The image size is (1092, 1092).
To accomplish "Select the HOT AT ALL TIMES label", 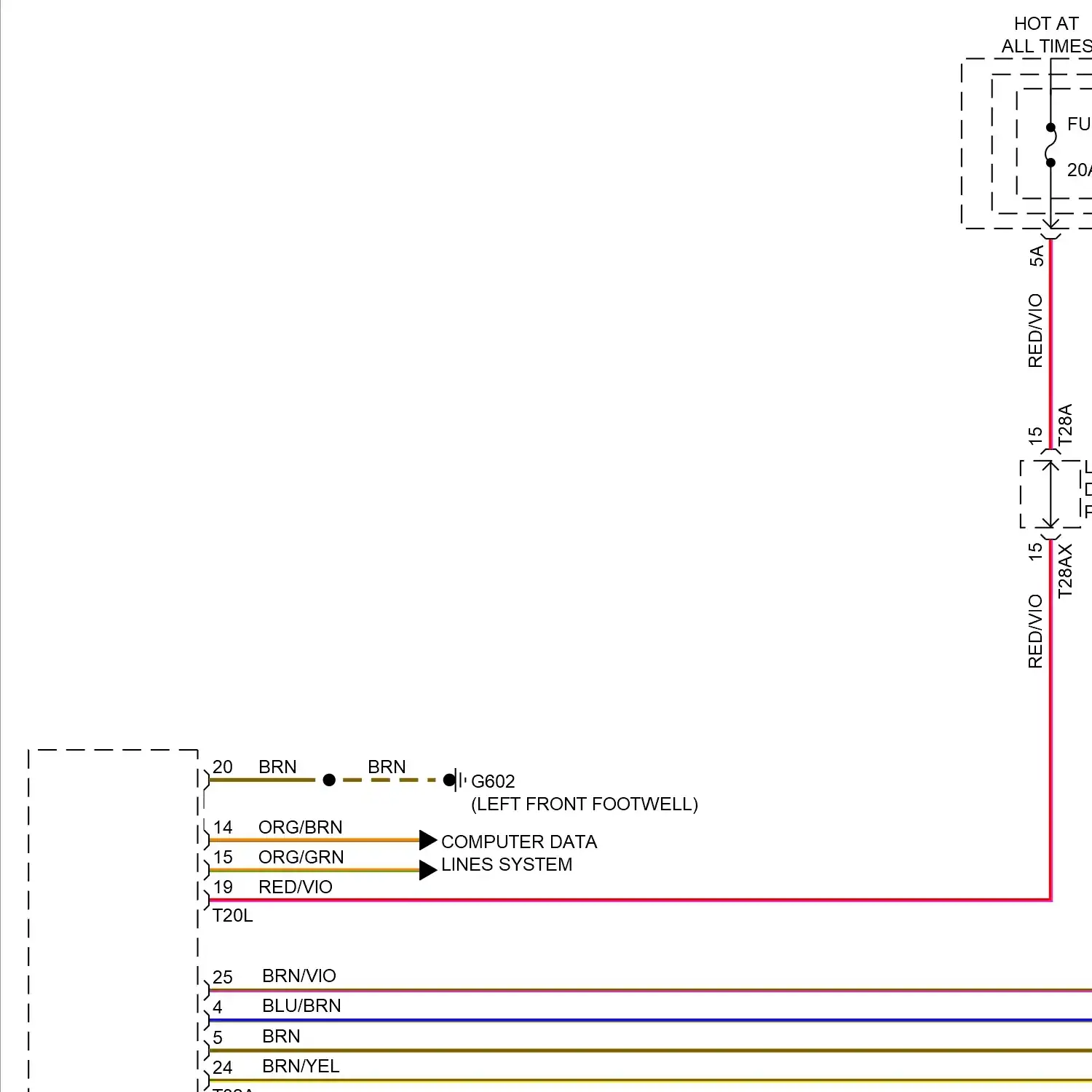I will pyautogui.click(x=1047, y=35).
